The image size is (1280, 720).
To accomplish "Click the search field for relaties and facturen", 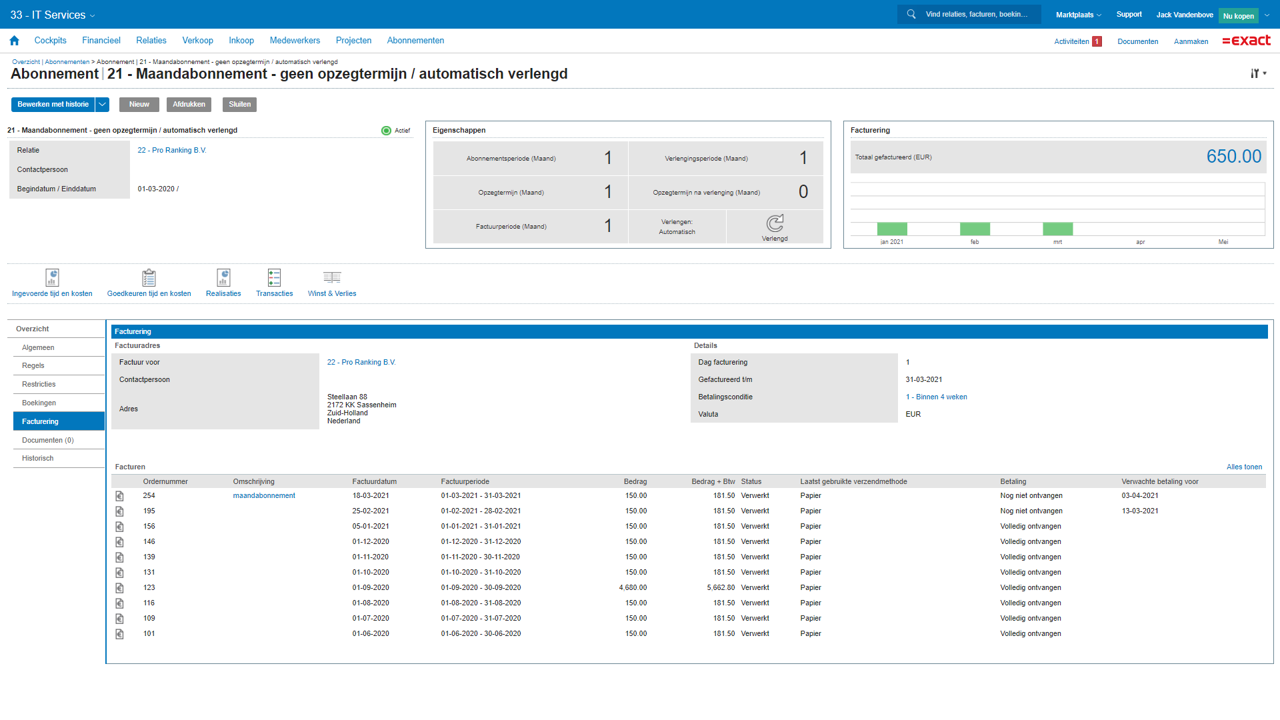I will tap(976, 15).
